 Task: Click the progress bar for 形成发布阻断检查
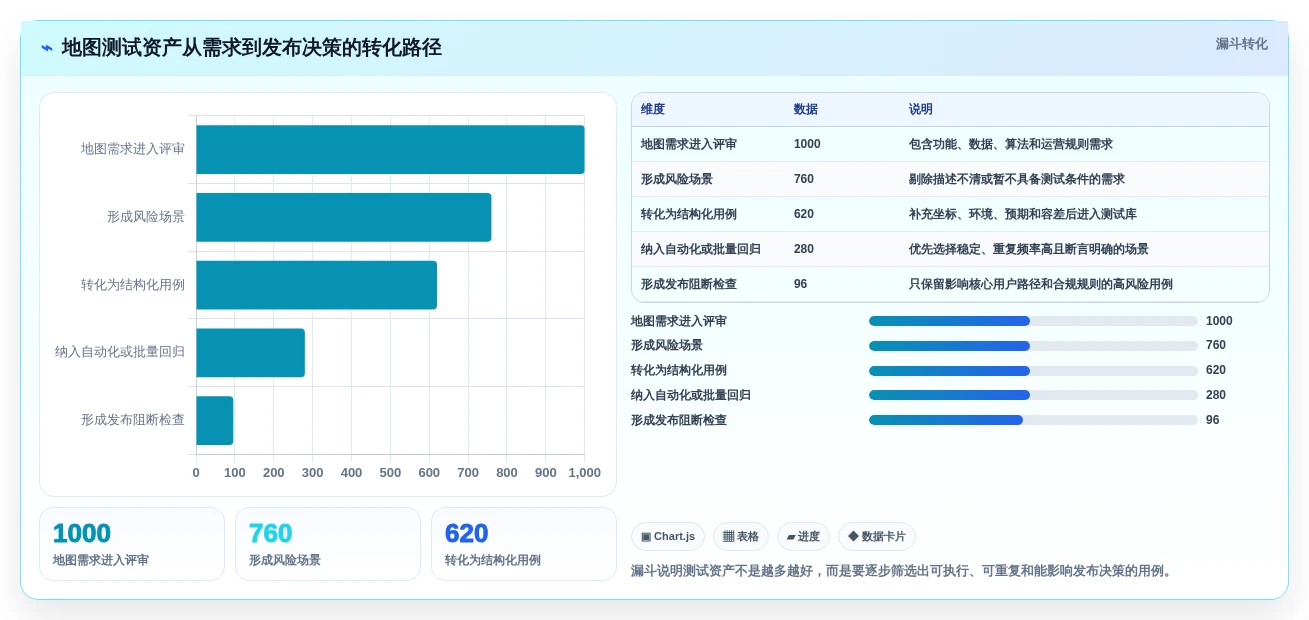point(1033,420)
